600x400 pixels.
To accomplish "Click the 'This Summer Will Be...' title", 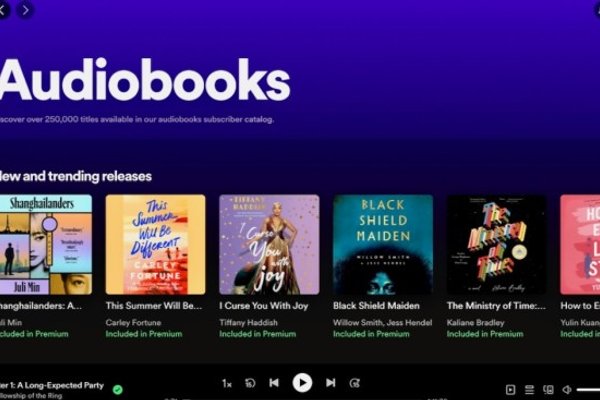I will click(154, 306).
